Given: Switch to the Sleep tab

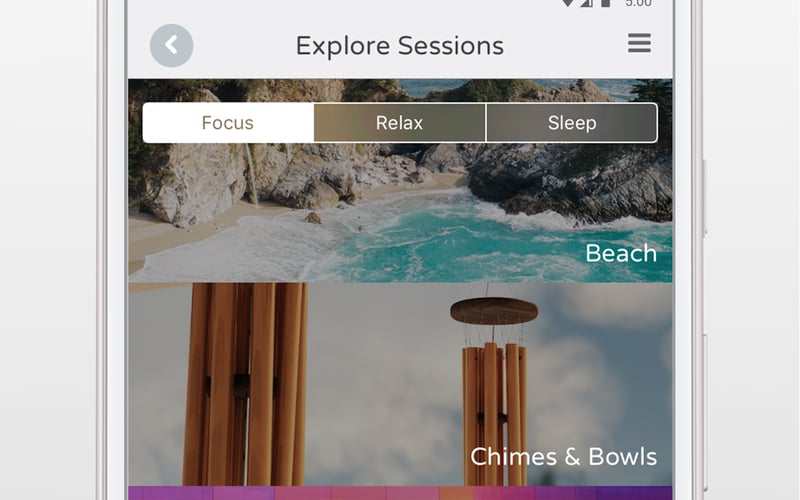Looking at the screenshot, I should (x=572, y=123).
